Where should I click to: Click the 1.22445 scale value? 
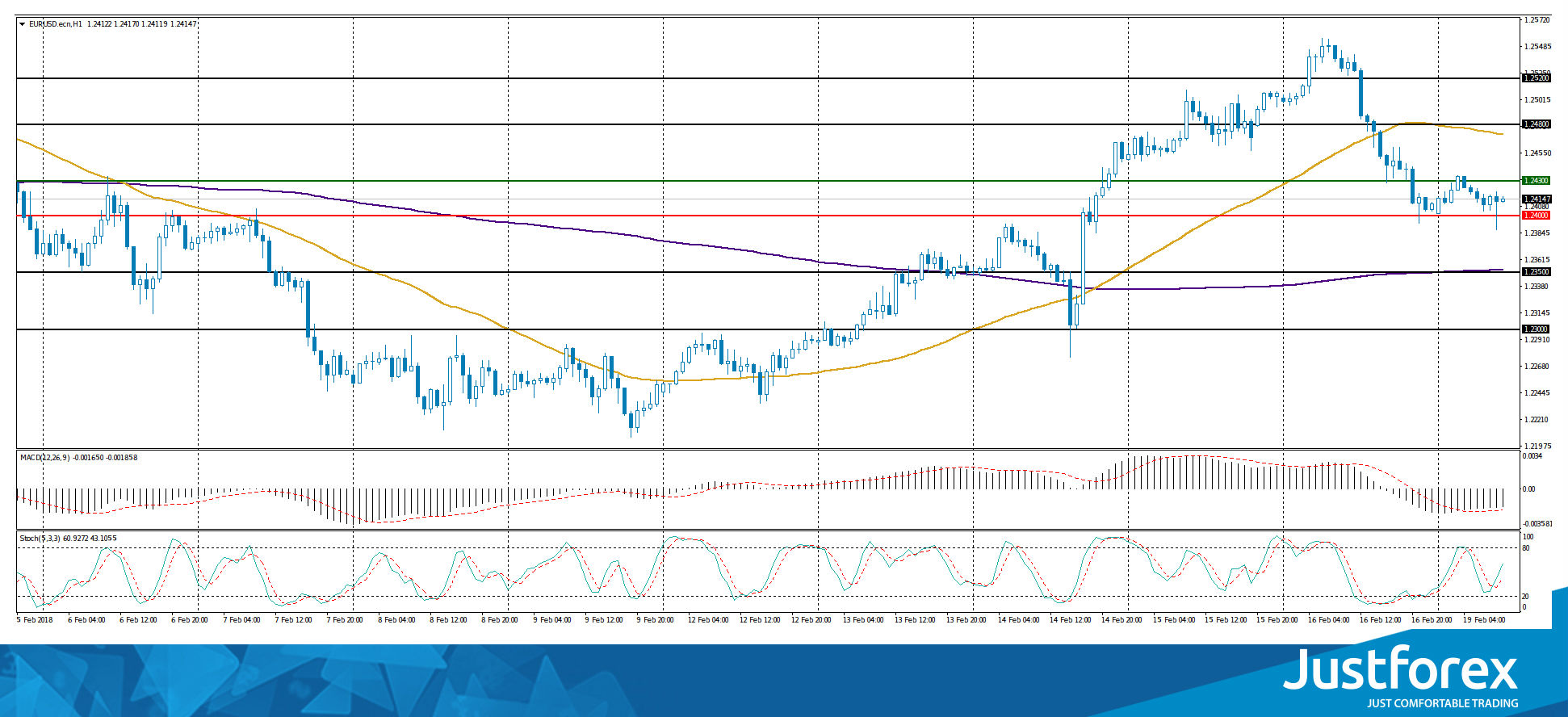tap(1537, 393)
